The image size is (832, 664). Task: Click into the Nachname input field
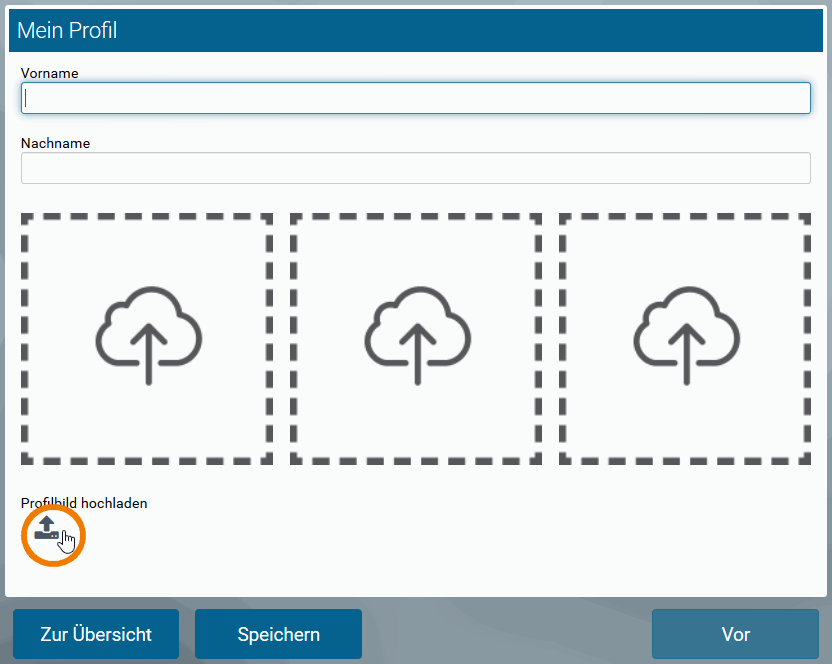click(415, 168)
